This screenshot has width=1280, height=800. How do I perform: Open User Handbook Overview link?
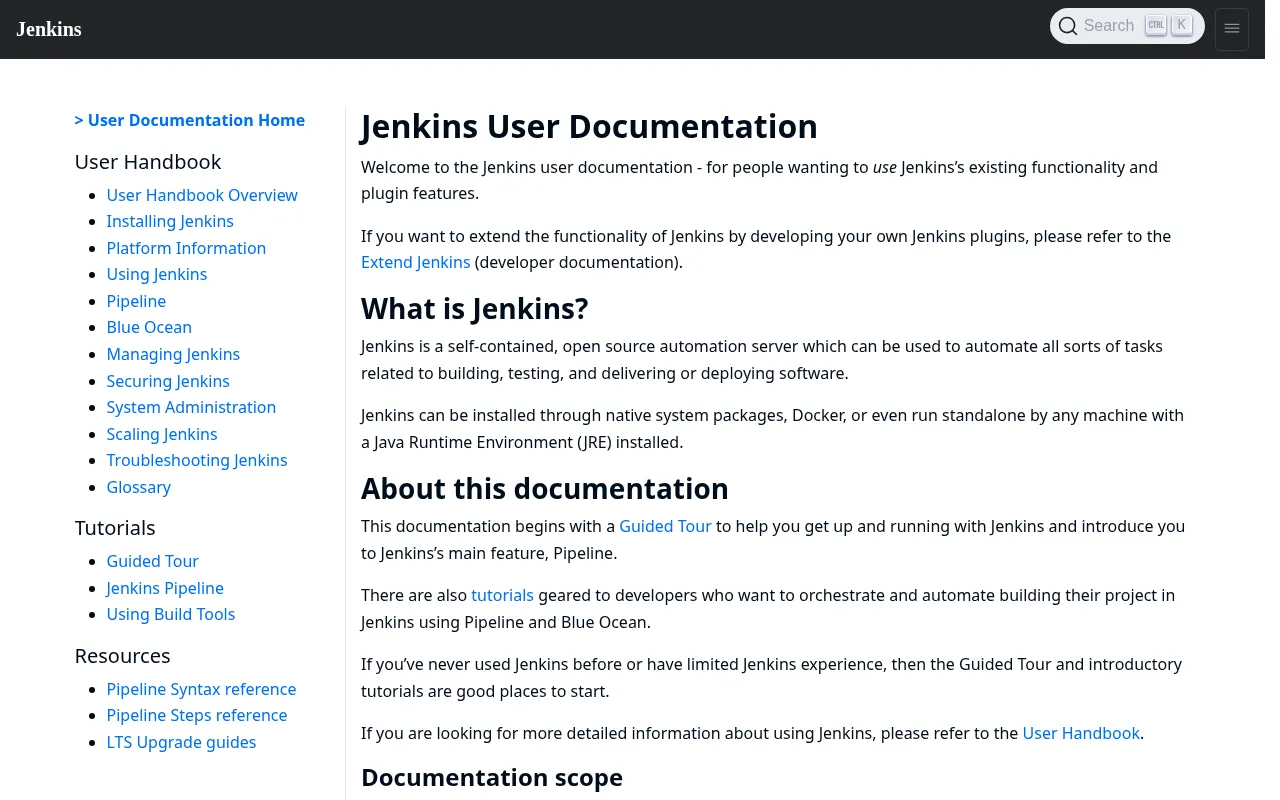click(x=202, y=195)
